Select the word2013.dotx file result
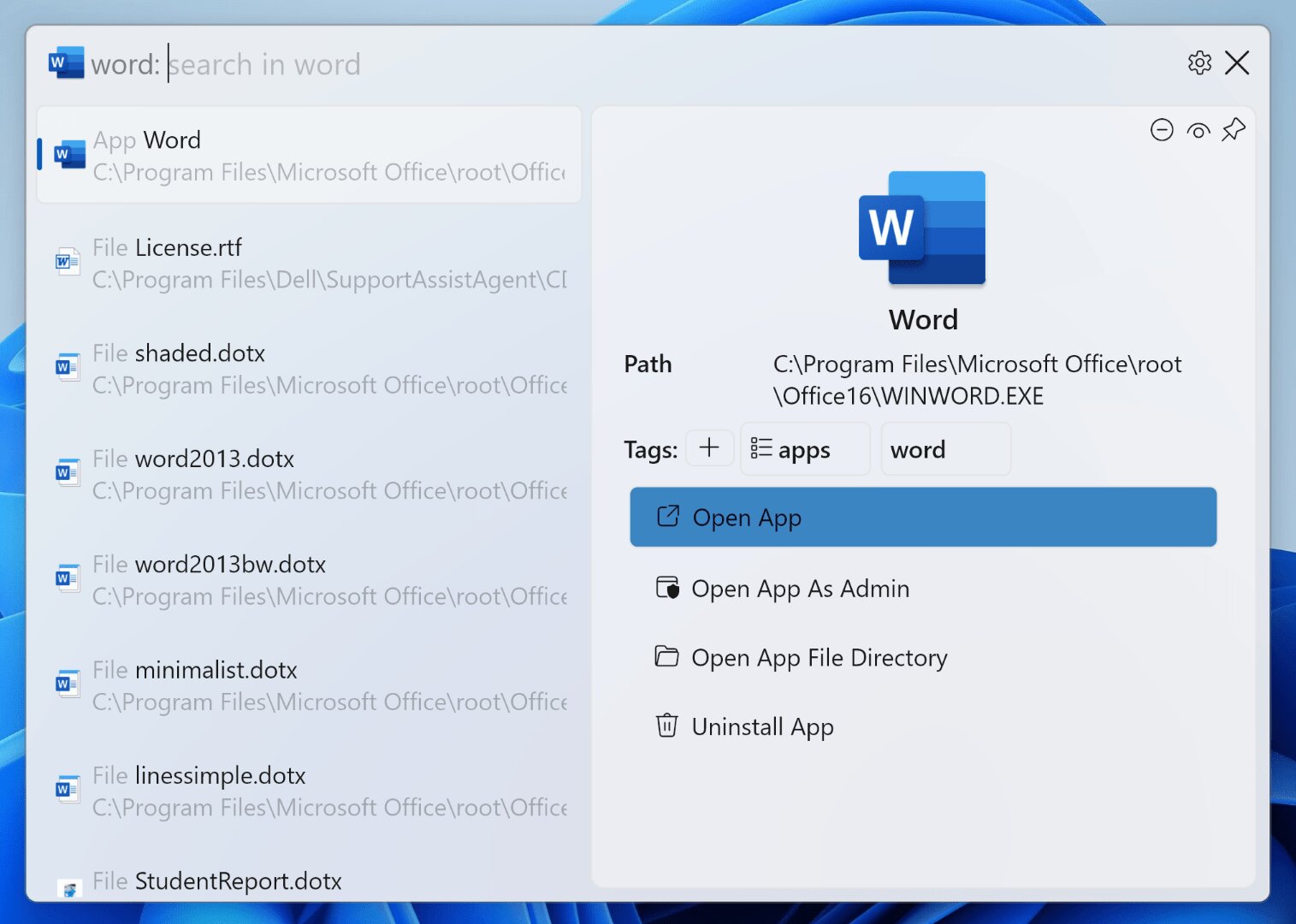Viewport: 1296px width, 924px height. (309, 474)
